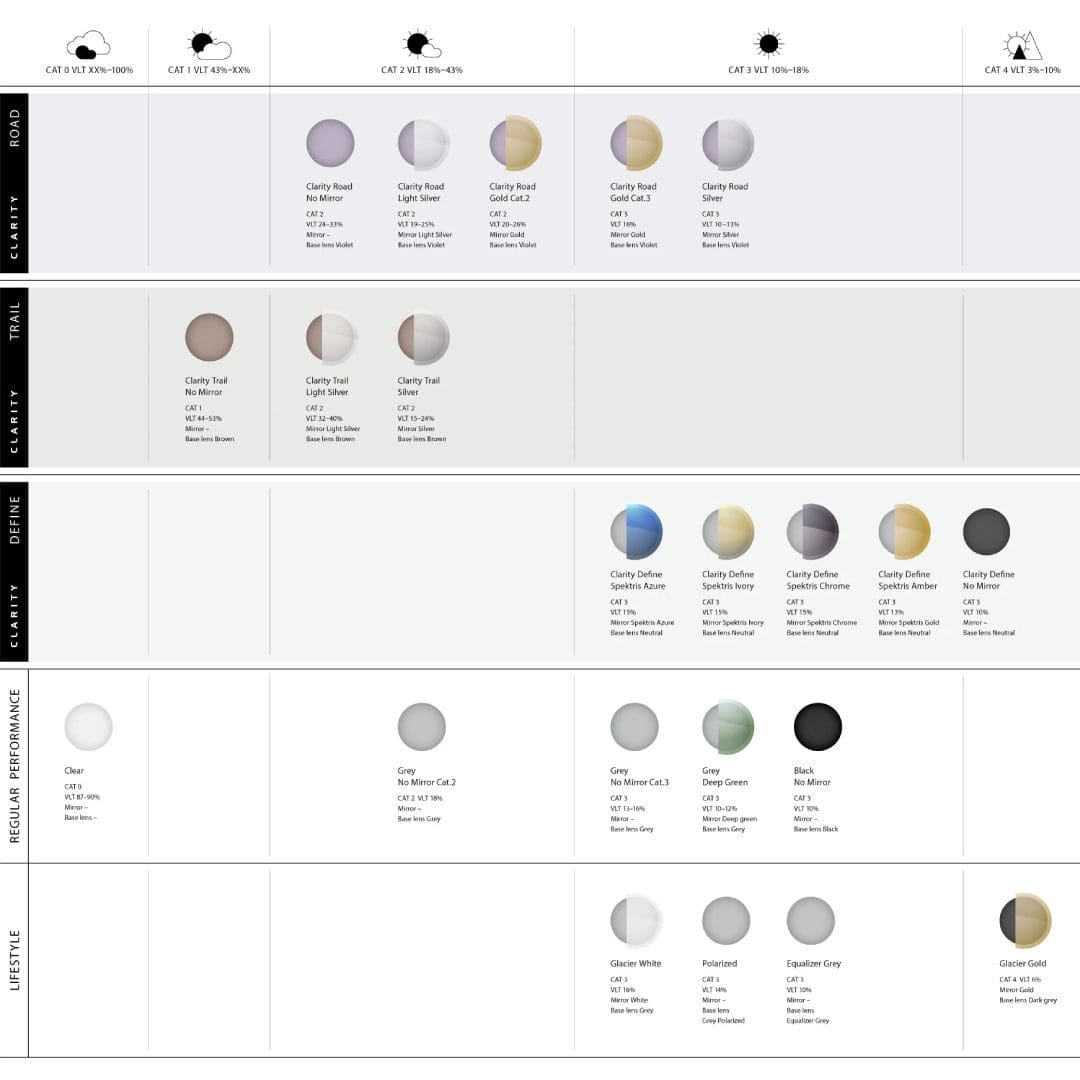This screenshot has height=1080, width=1080.
Task: Click the Equalizer Grey lens name
Action: (814, 964)
